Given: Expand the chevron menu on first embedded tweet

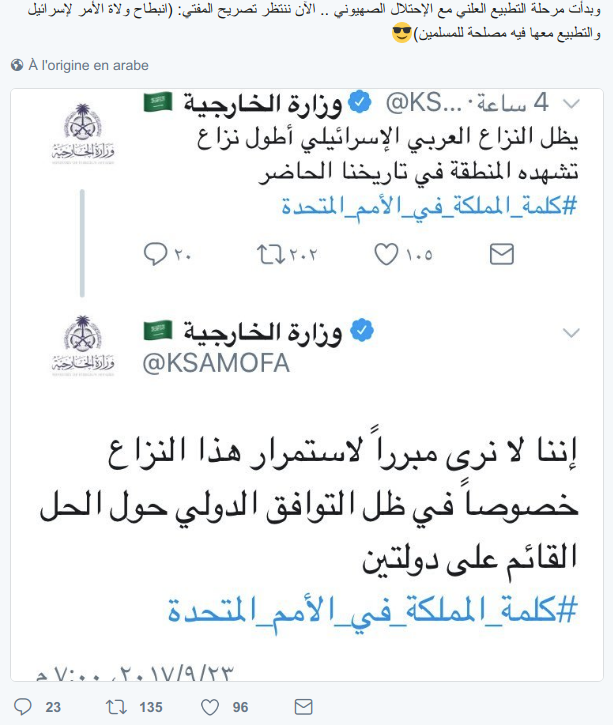Looking at the screenshot, I should click(571, 104).
